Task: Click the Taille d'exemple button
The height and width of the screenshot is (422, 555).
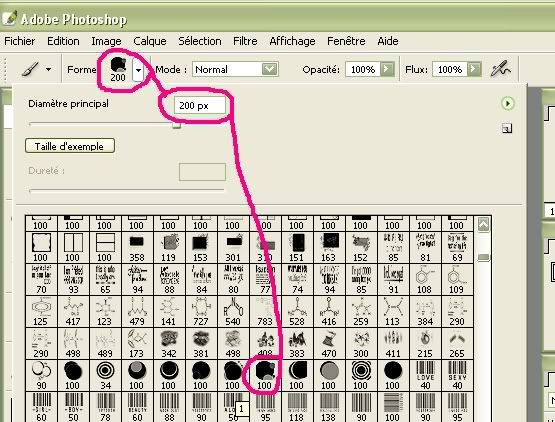Action: tap(70, 146)
